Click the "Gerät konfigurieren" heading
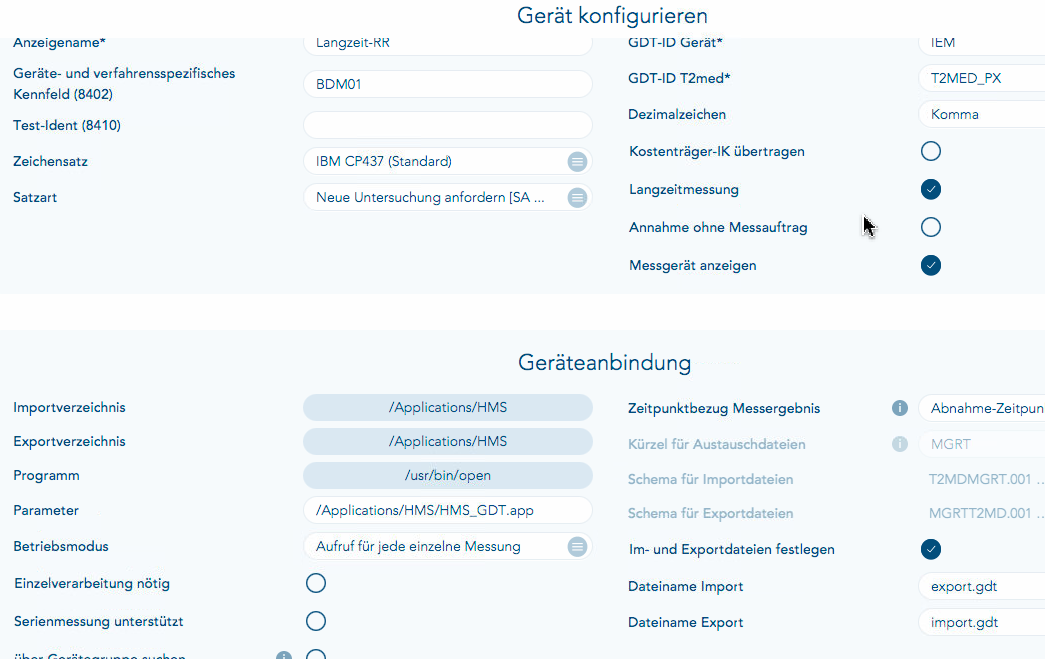This screenshot has height=659, width=1045. [x=612, y=15]
